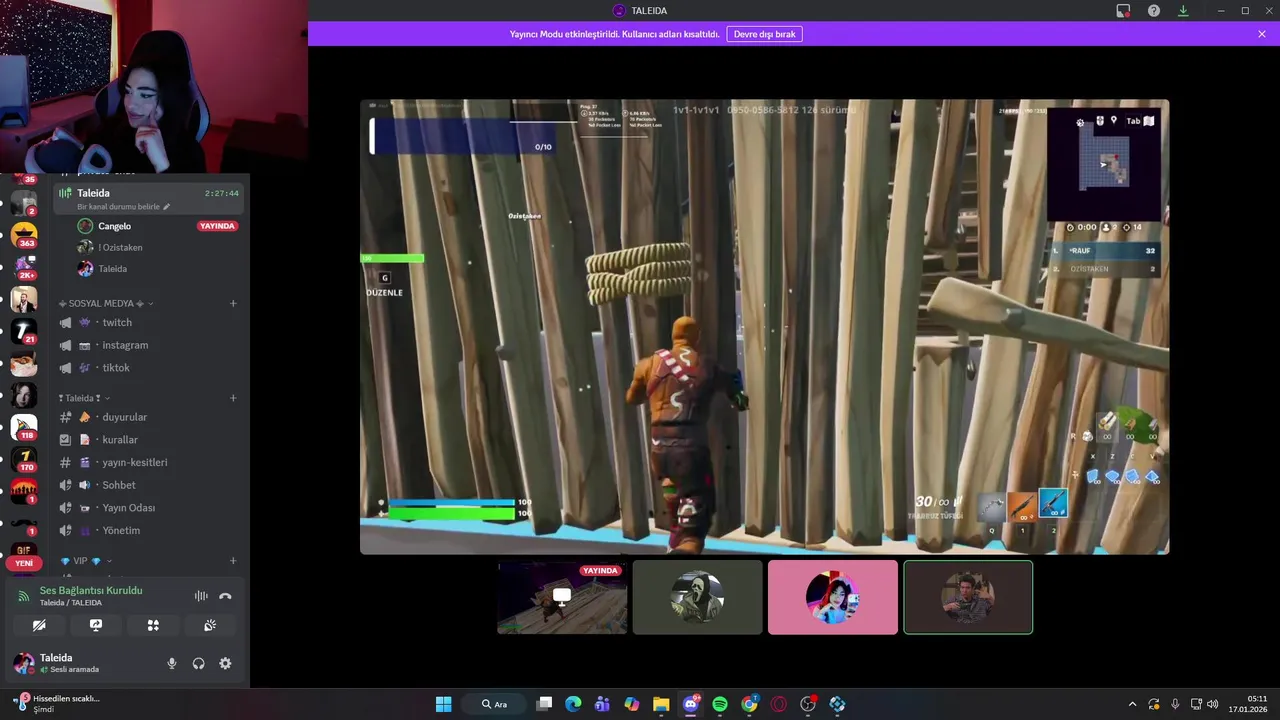Screen dimensions: 1280x720
Task: Turn on camera in voice panel
Action: (x=39, y=625)
